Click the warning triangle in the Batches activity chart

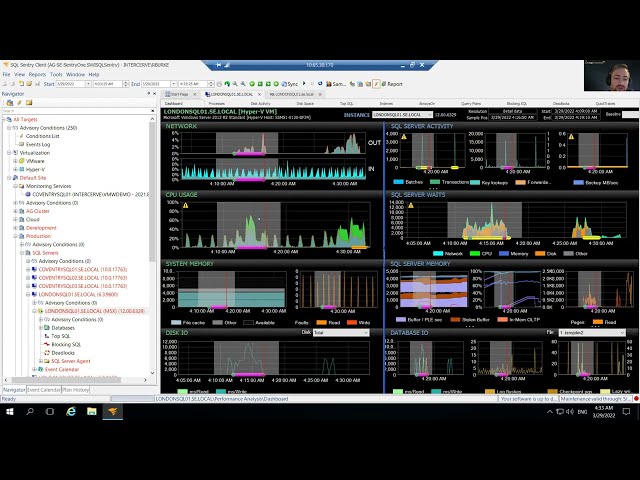(x=404, y=137)
